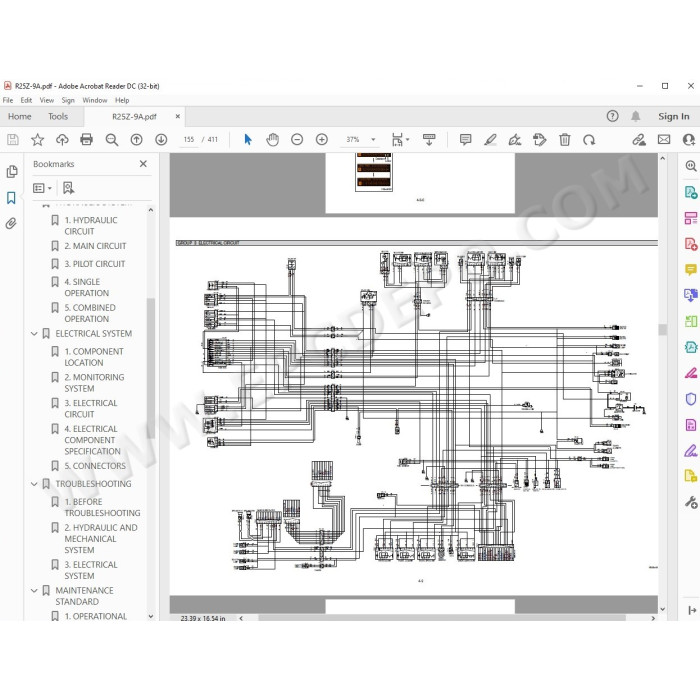Open the fit page options icon
This screenshot has height=700, width=700.
tap(400, 140)
